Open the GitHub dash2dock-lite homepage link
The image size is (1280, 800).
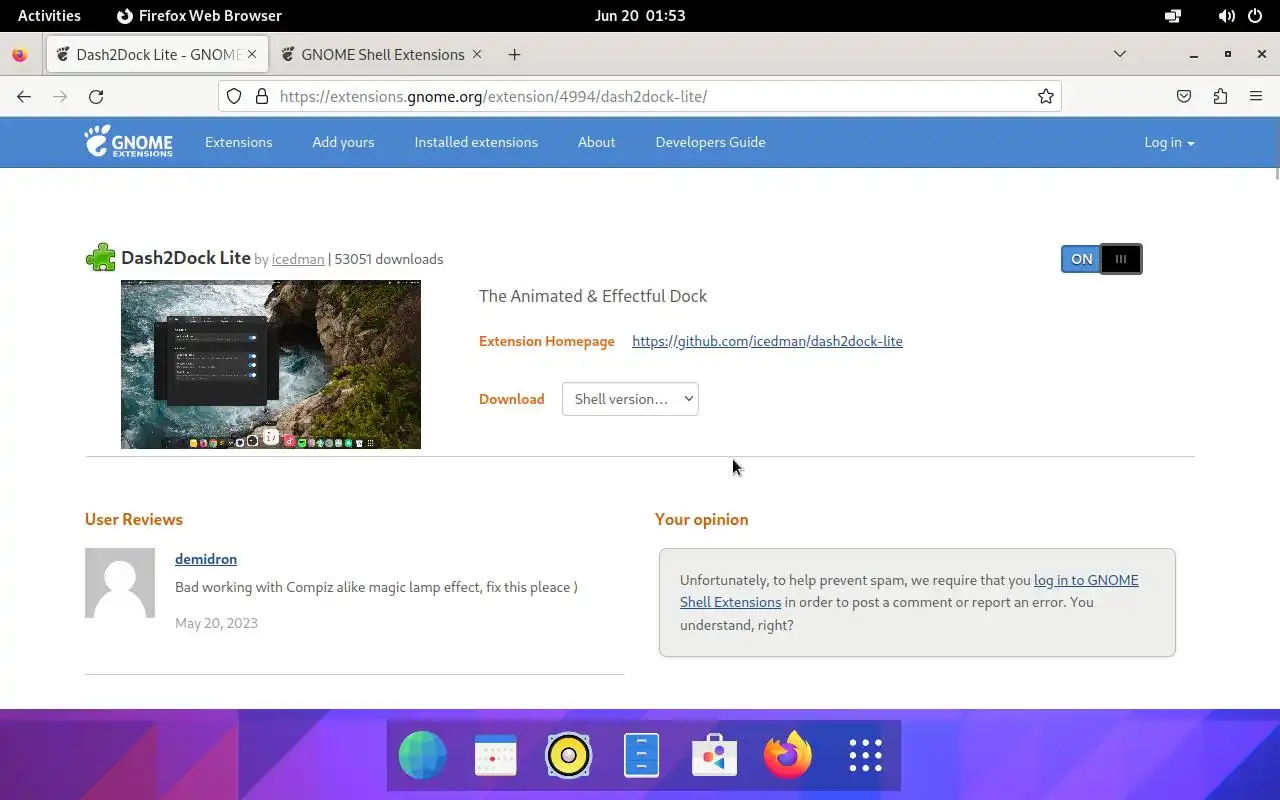click(767, 341)
